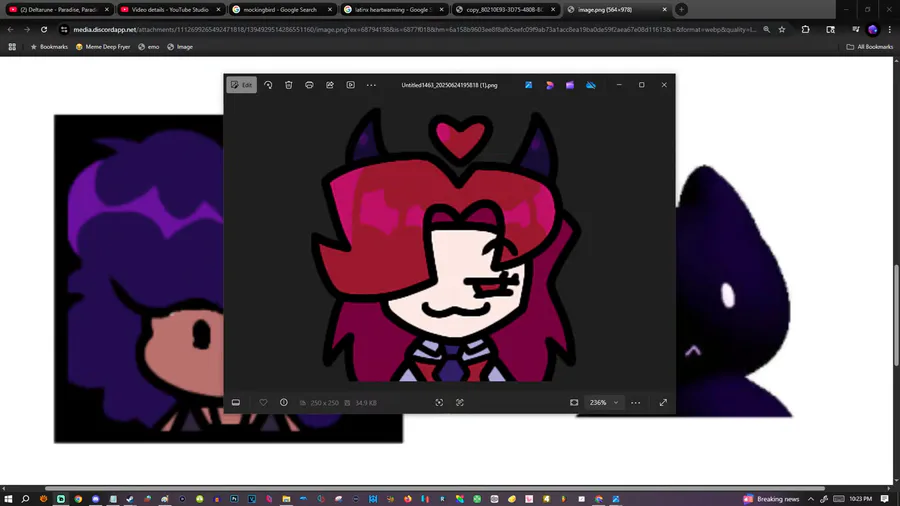Mark image as favorite with heart icon
This screenshot has height=506, width=900.
coord(263,403)
